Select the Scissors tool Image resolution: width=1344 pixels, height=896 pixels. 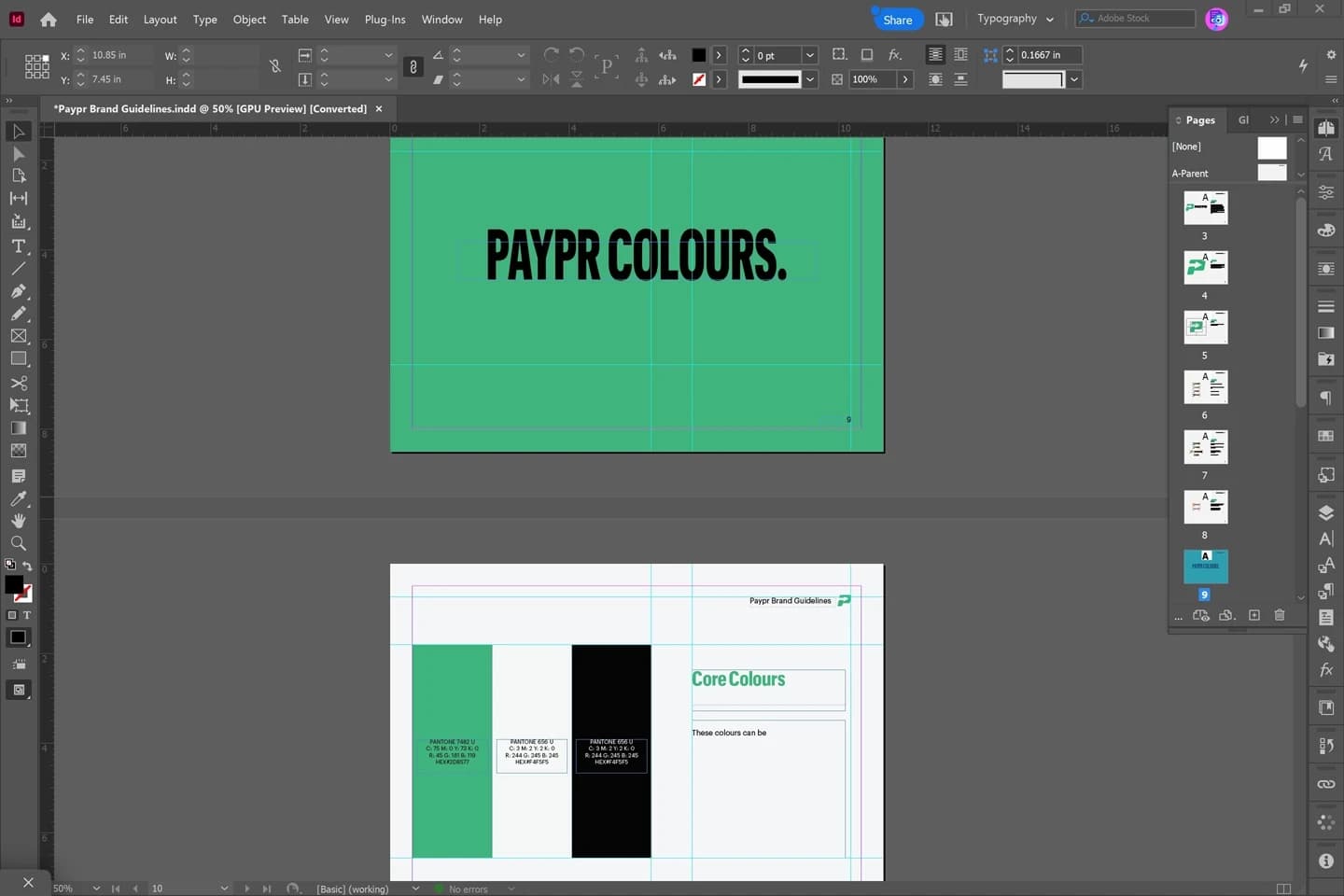pyautogui.click(x=18, y=384)
